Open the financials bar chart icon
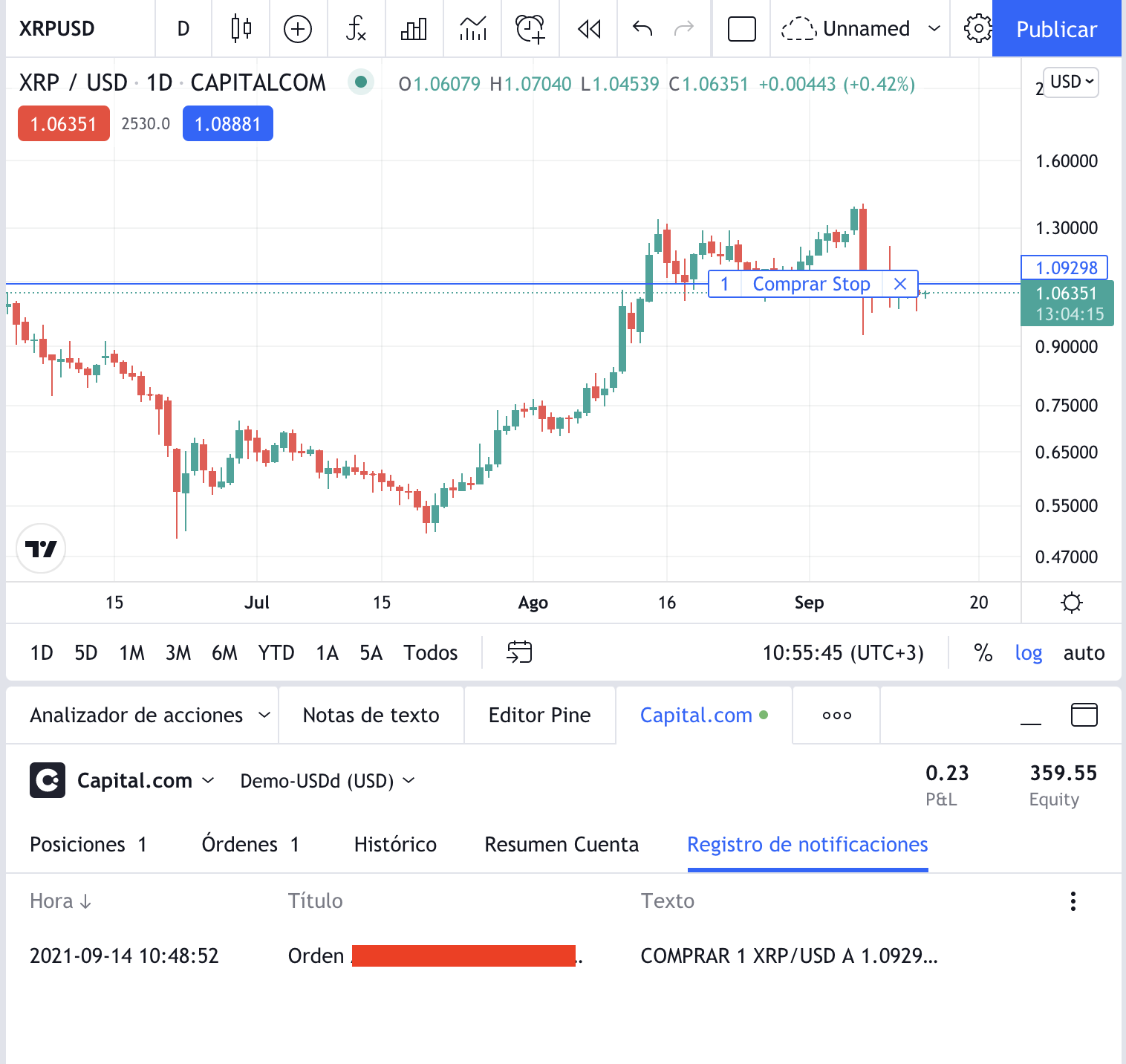The height and width of the screenshot is (1064, 1126). point(414,29)
